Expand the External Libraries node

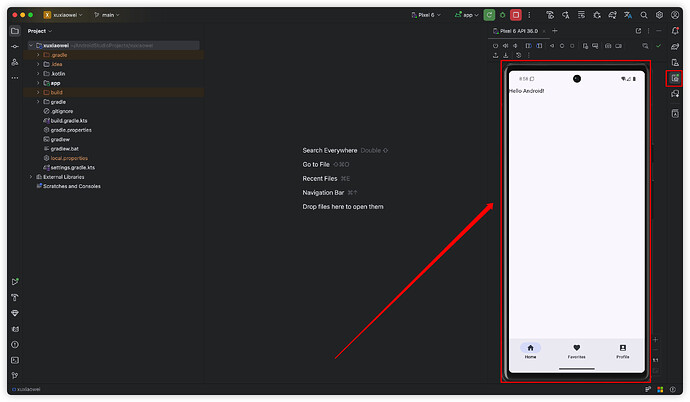pyautogui.click(x=30, y=176)
